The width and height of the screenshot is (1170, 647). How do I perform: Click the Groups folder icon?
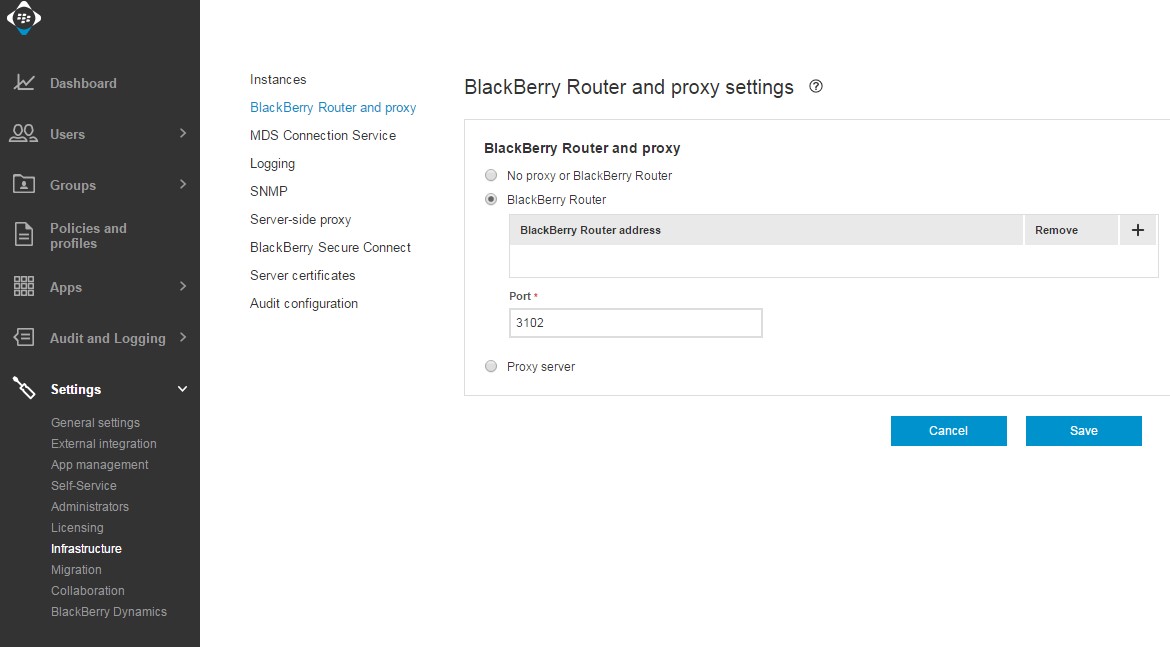point(24,185)
